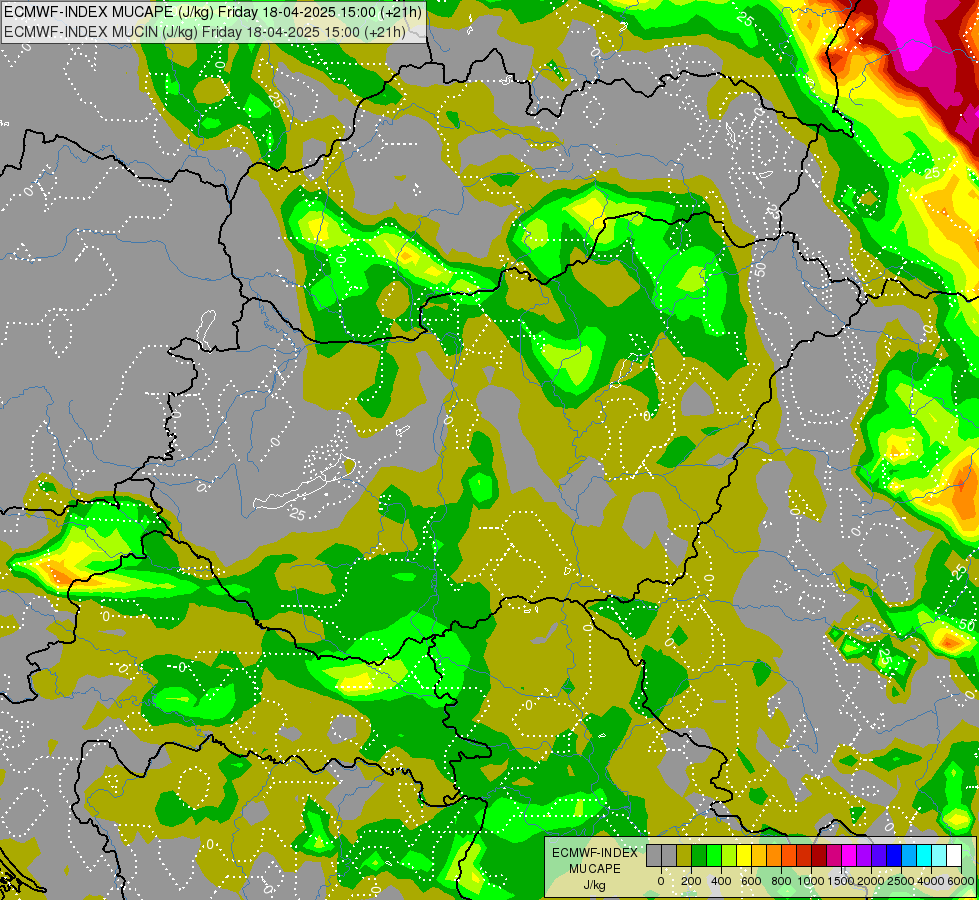Click the legend tick label 4000
979x900 pixels.
(x=932, y=881)
